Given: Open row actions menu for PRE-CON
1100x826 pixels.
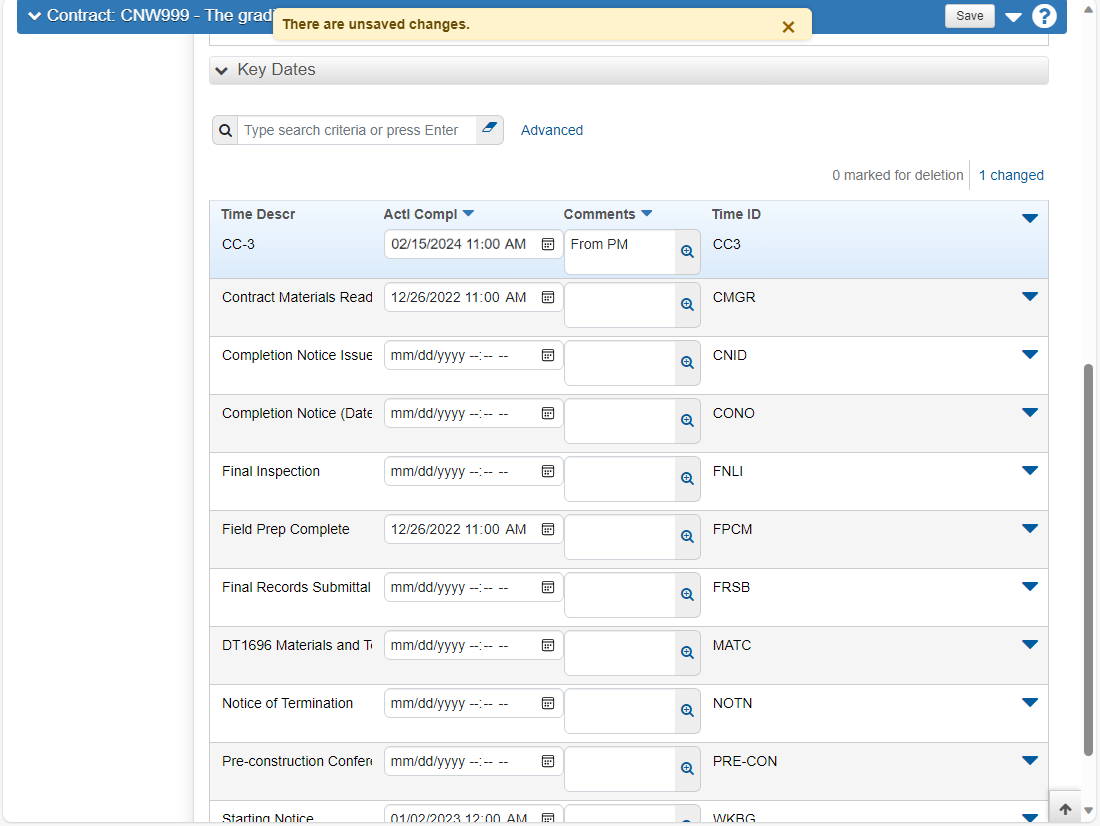Looking at the screenshot, I should (1029, 761).
